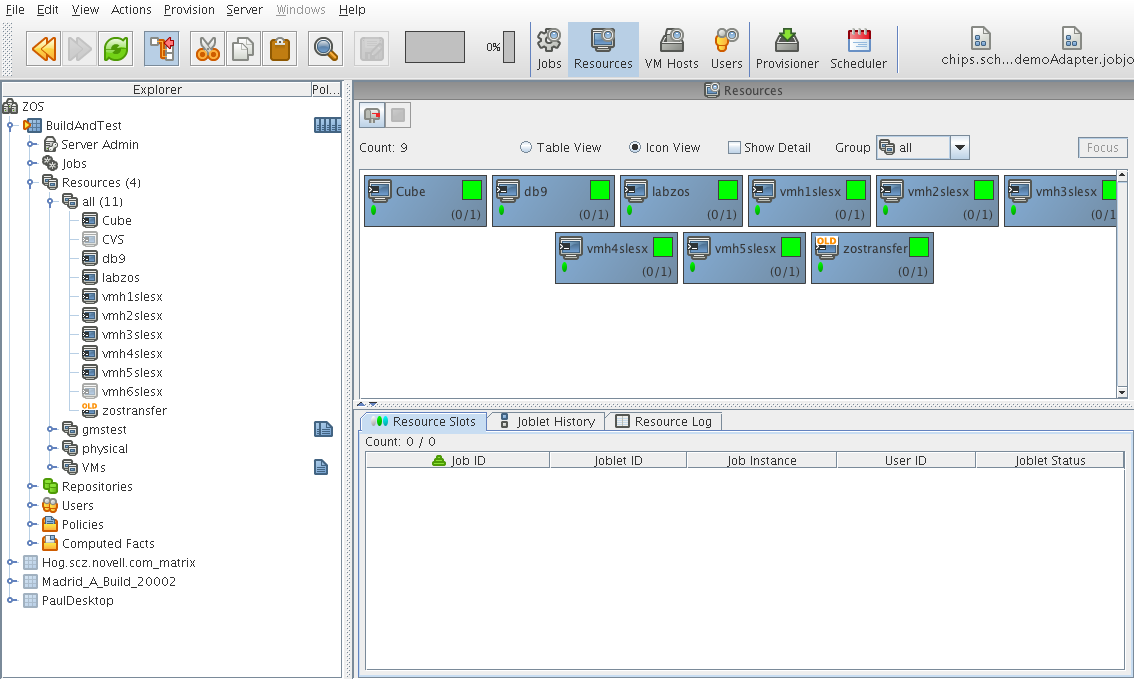1134x679 pixels.
Task: Click the copy documents icon
Action: tap(243, 49)
